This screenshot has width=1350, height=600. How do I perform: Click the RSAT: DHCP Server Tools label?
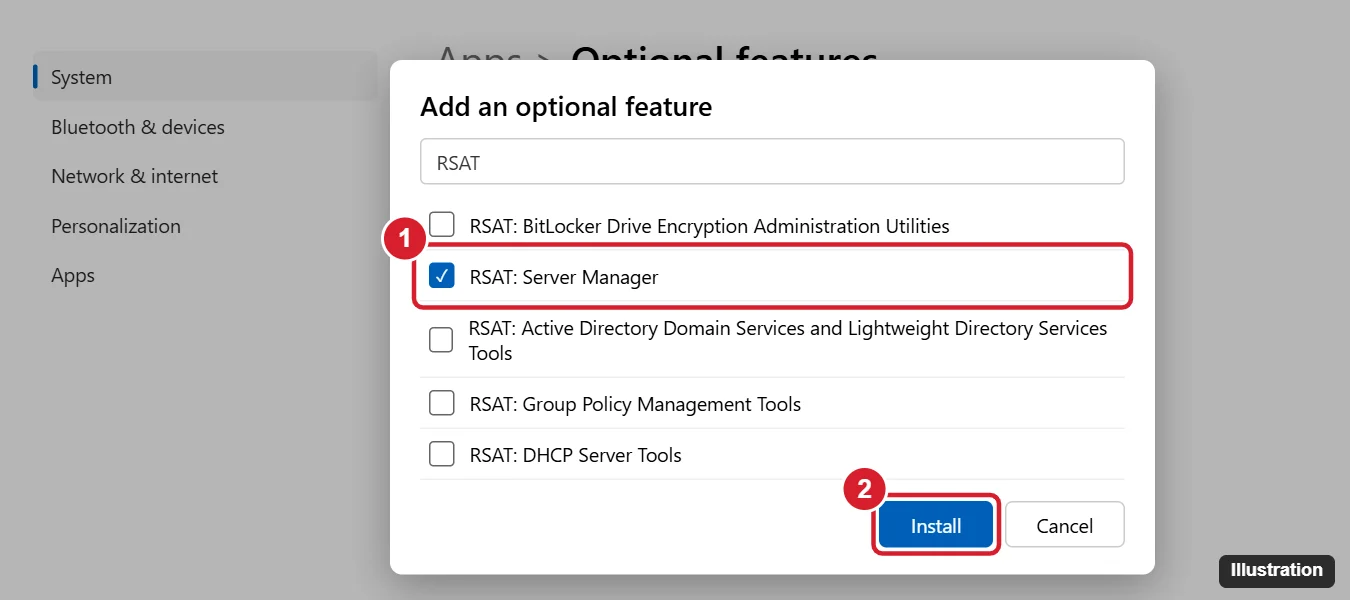tap(575, 455)
